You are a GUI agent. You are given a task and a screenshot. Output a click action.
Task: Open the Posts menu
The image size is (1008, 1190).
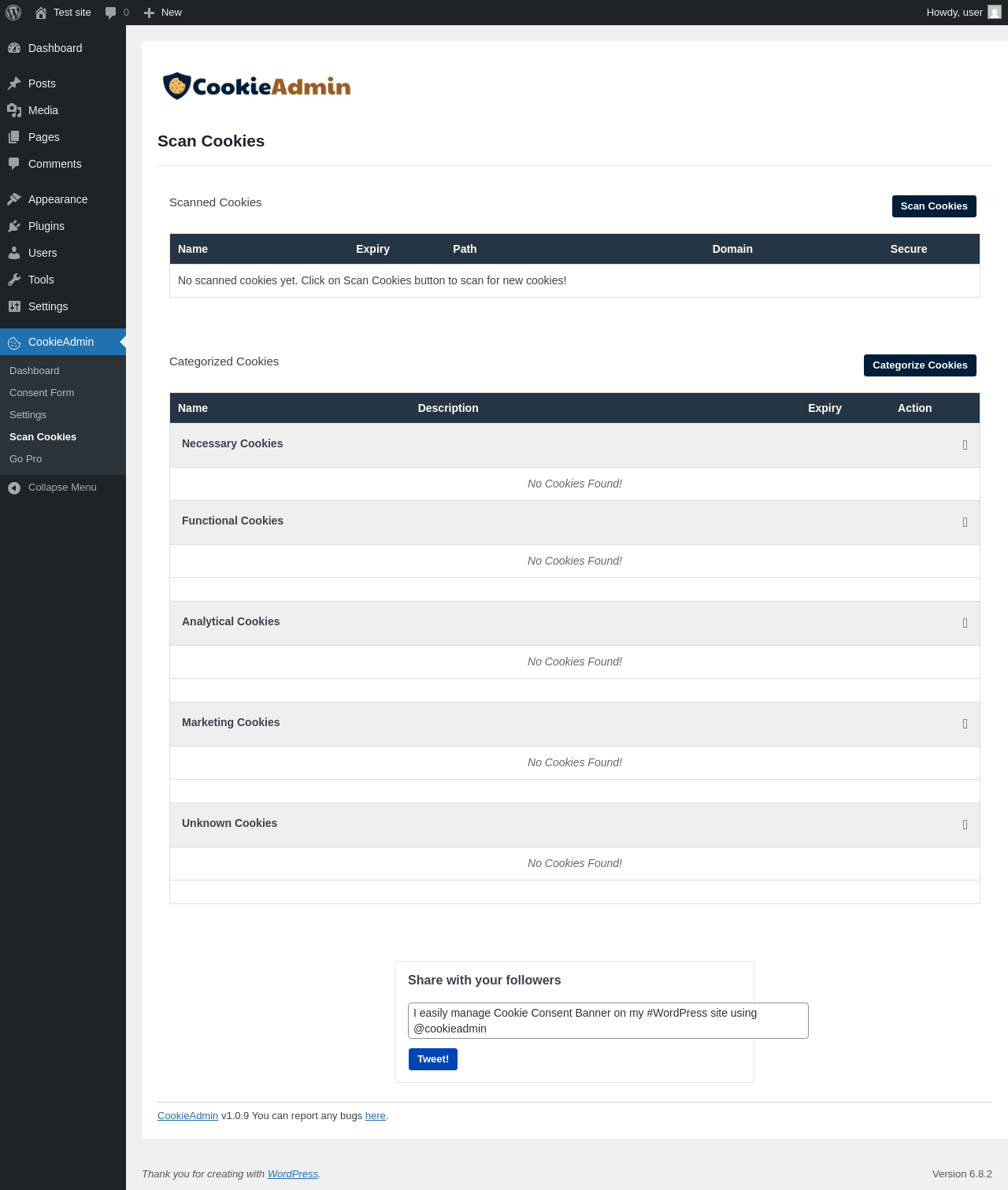pyautogui.click(x=63, y=83)
